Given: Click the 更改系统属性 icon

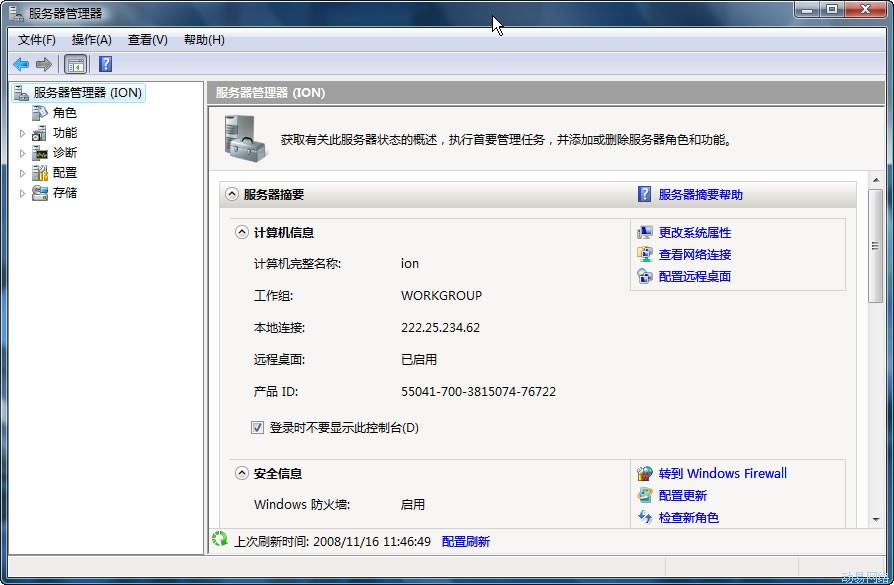Looking at the screenshot, I should [645, 233].
